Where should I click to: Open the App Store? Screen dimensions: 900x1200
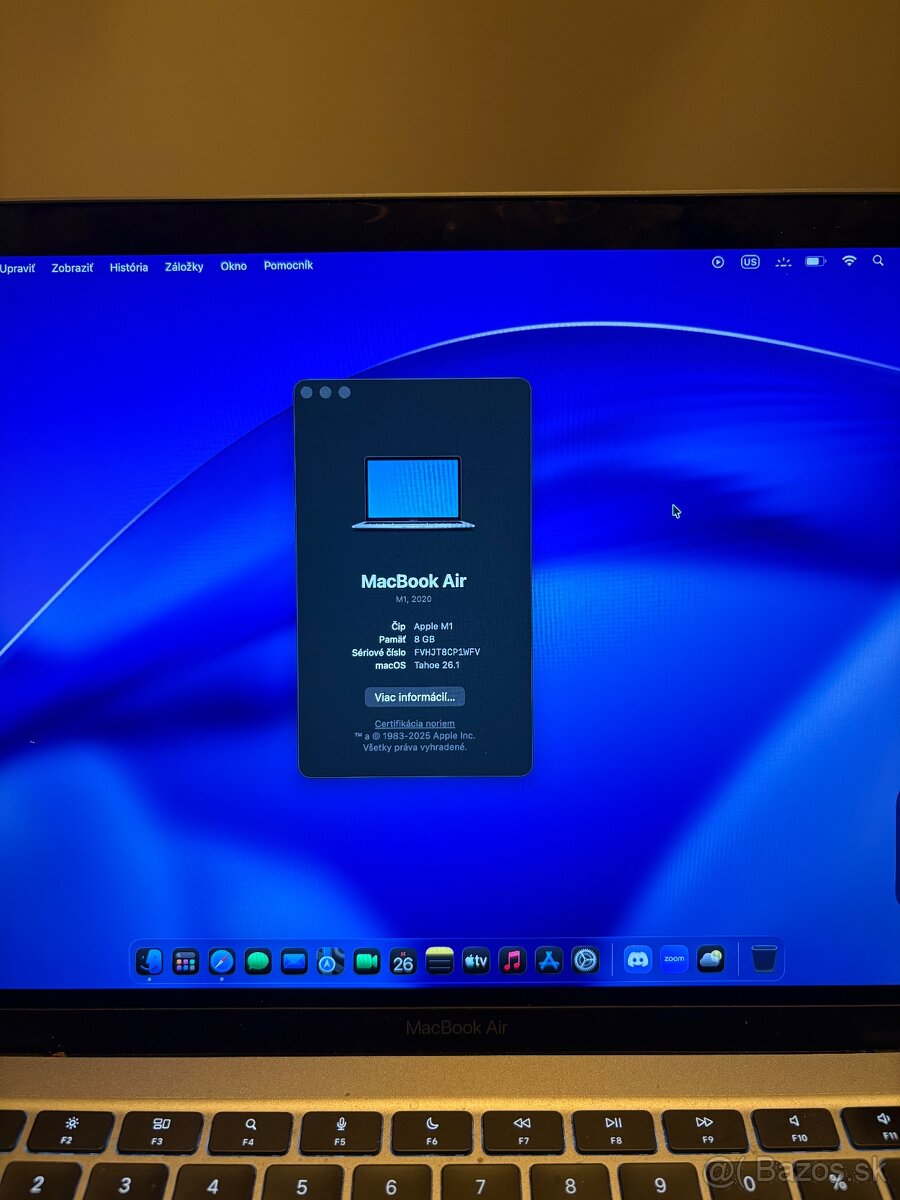(x=548, y=961)
